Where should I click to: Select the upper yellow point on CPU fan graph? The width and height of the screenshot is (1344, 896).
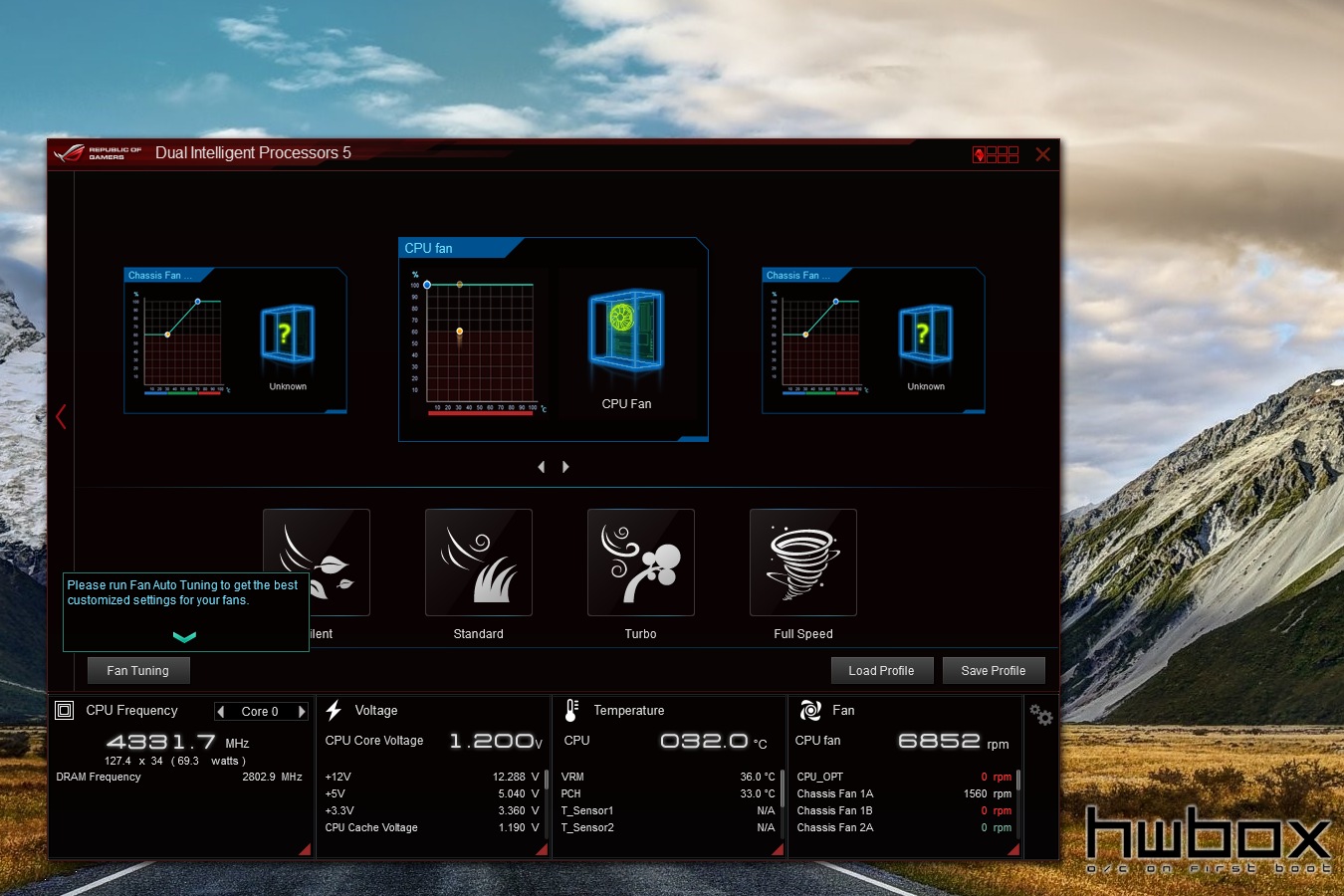click(459, 285)
